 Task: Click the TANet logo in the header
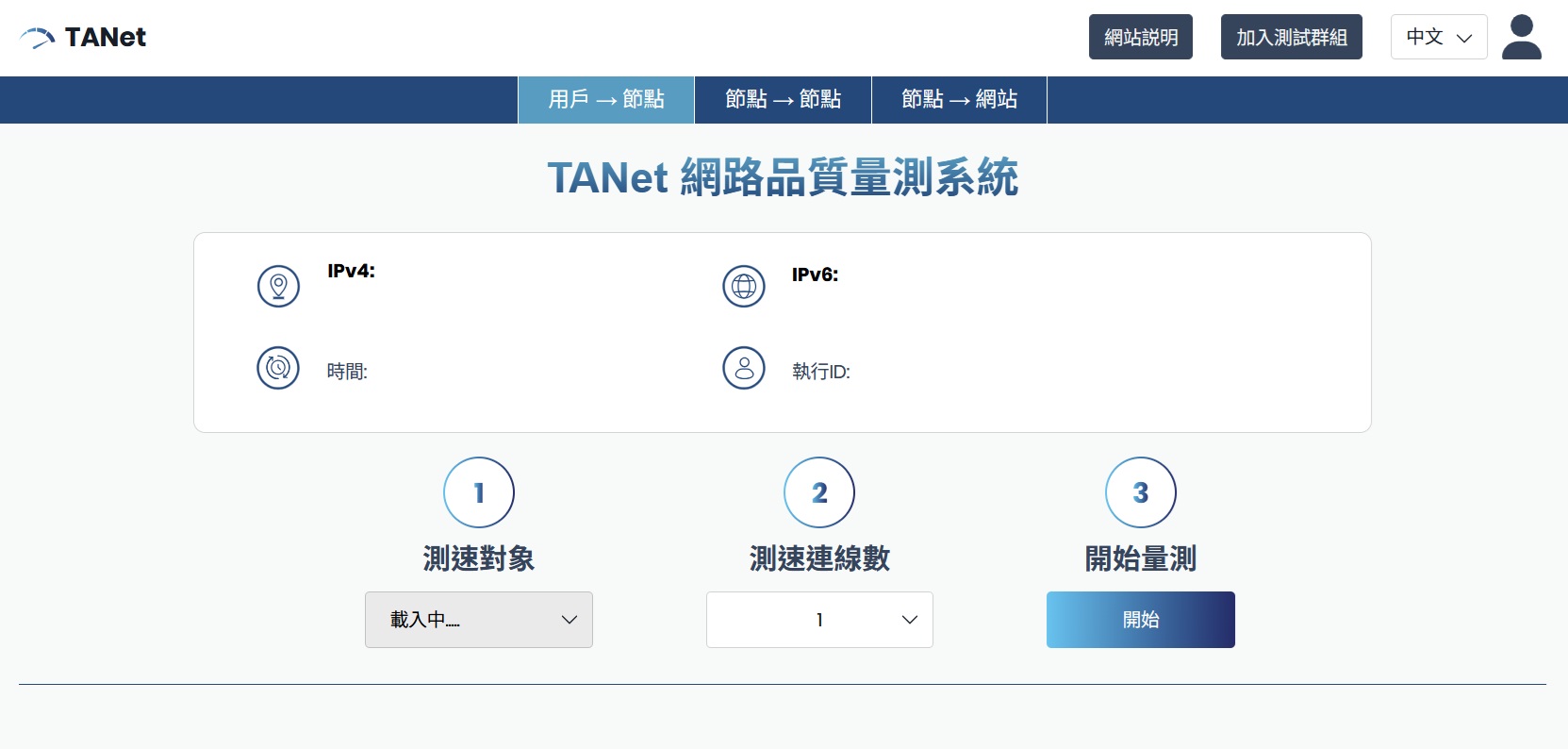[83, 38]
